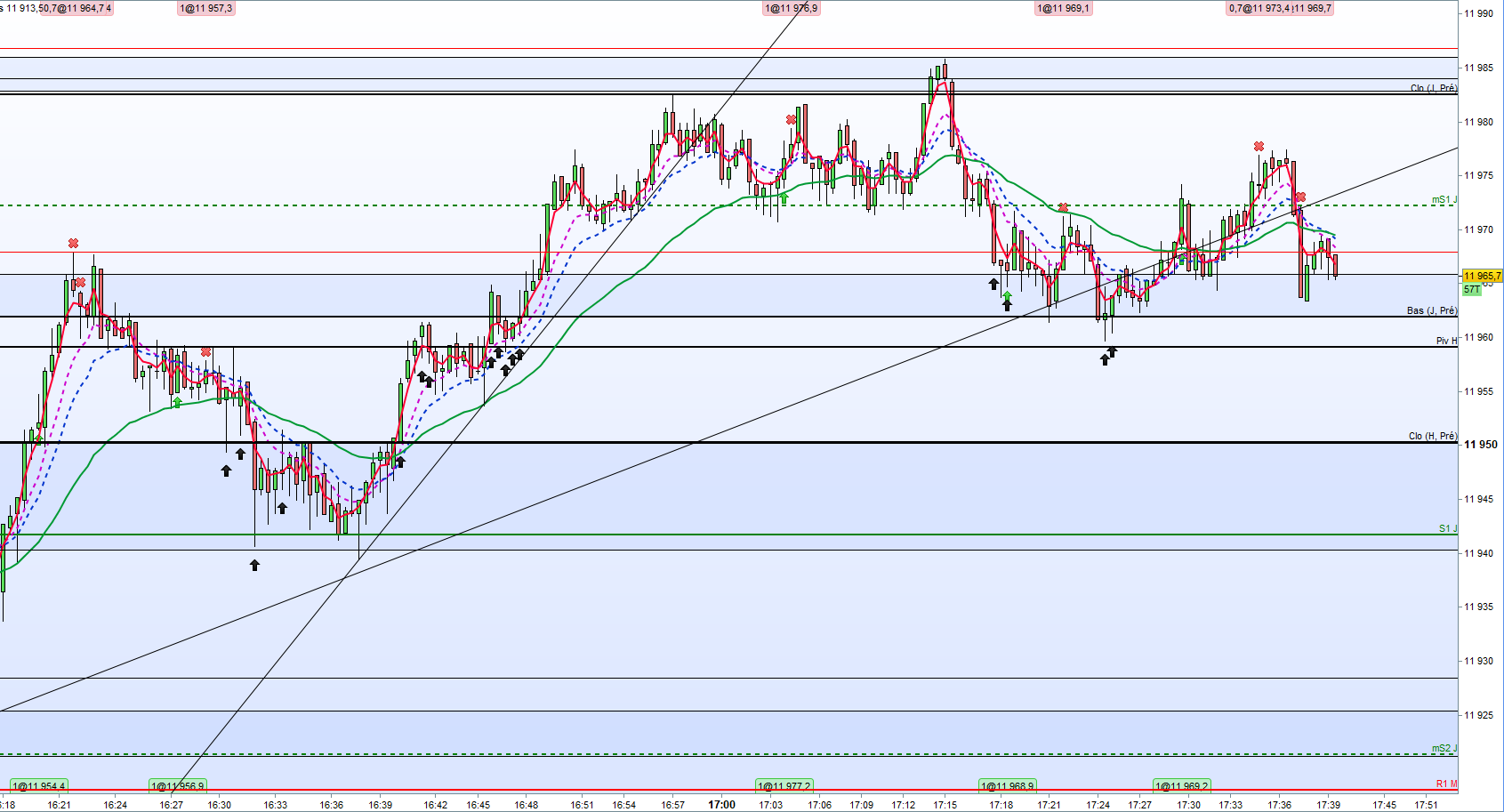The height and width of the screenshot is (812, 1504).
Task: Click the bold 11 950 price on the axis
Action: pyautogui.click(x=1481, y=445)
